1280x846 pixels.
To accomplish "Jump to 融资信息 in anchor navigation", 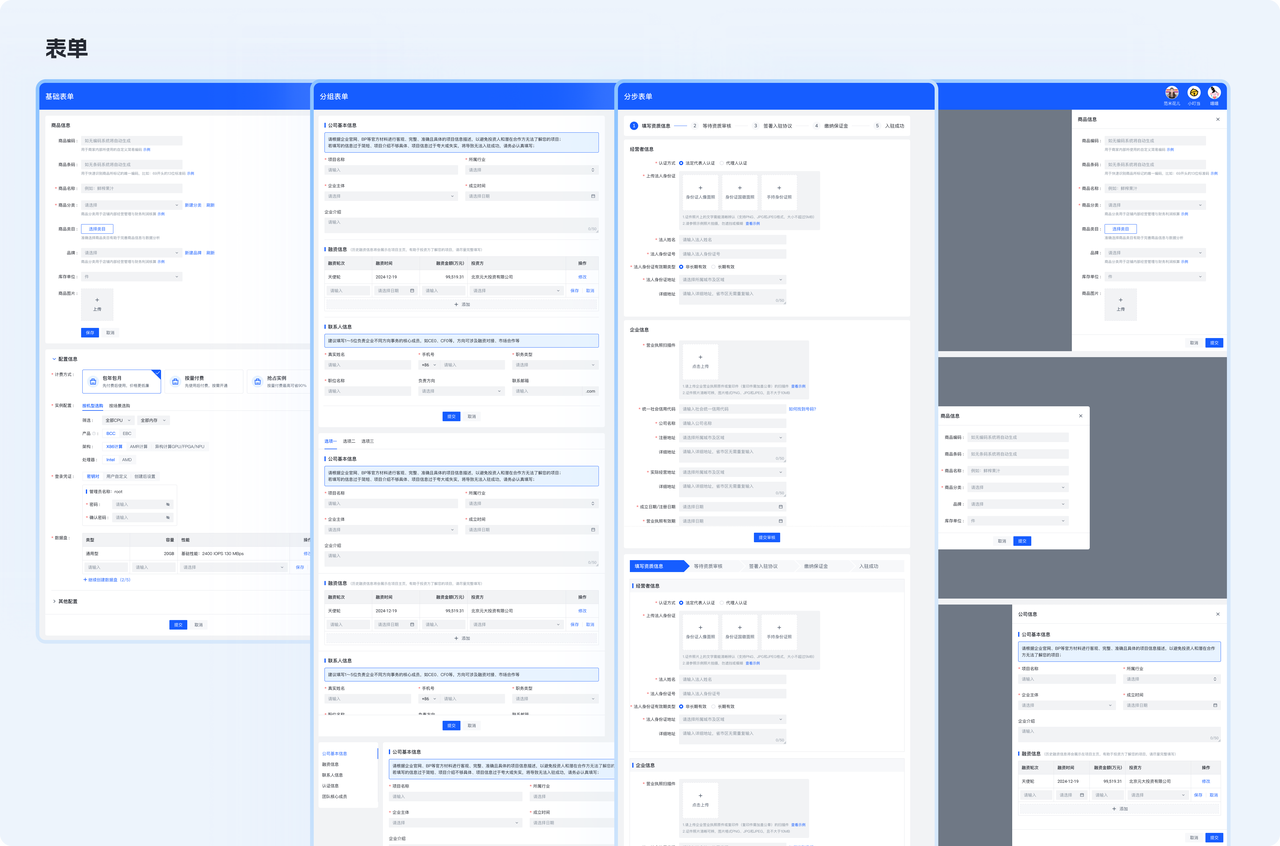I will pyautogui.click(x=330, y=764).
